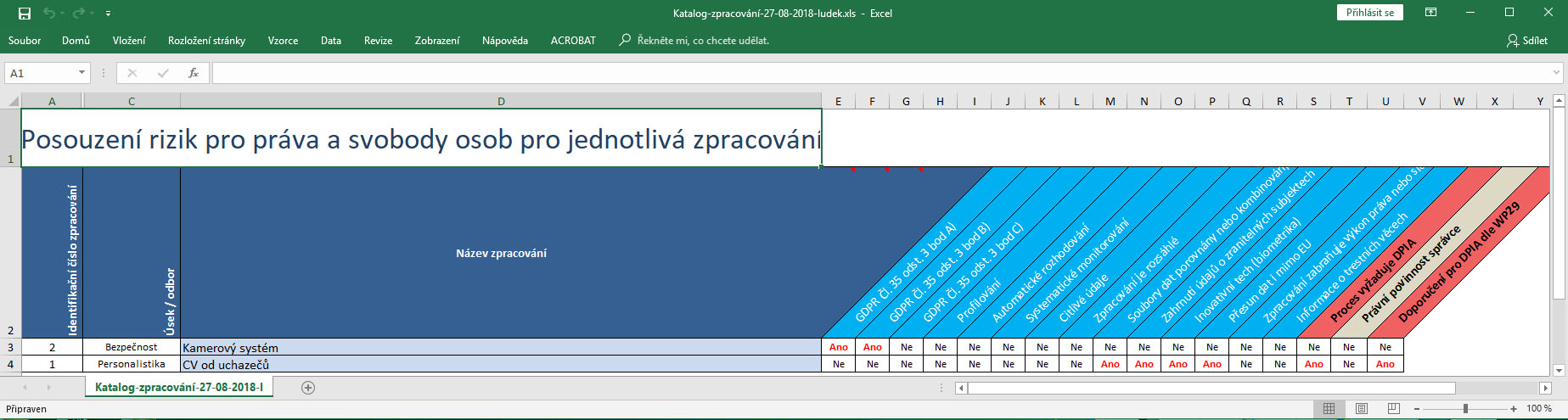Click the Sdílet share button
This screenshot has width=1568, height=420.
click(1527, 40)
